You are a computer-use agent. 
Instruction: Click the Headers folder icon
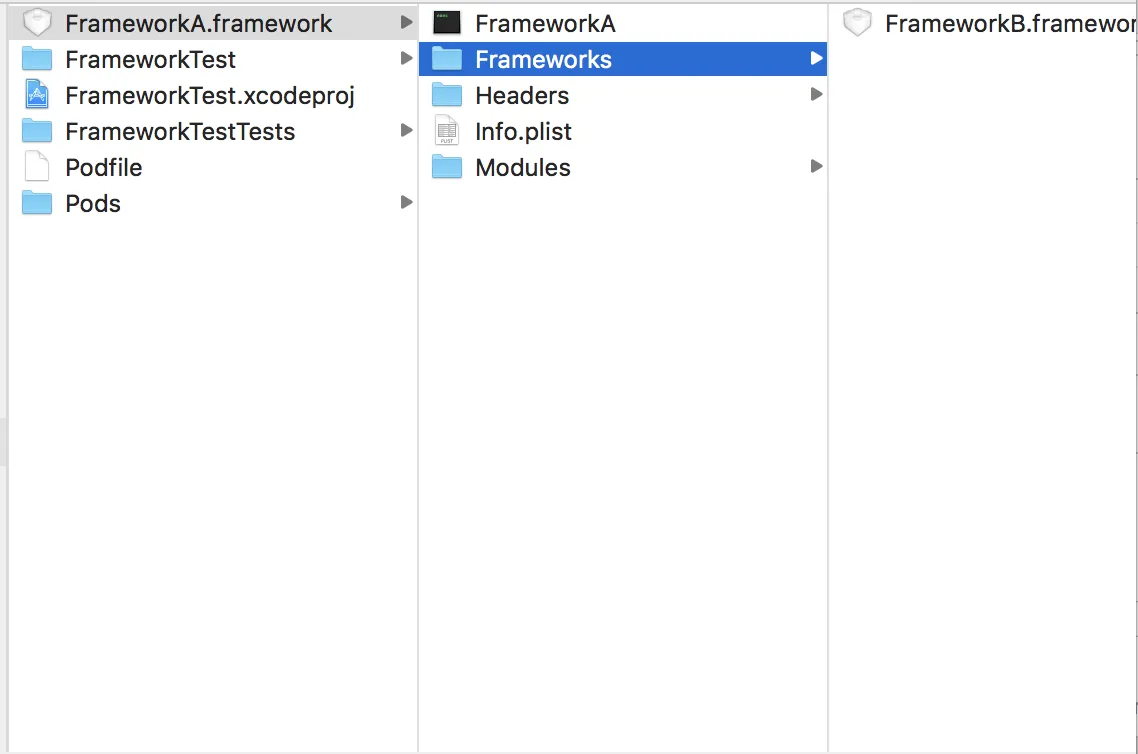[447, 95]
